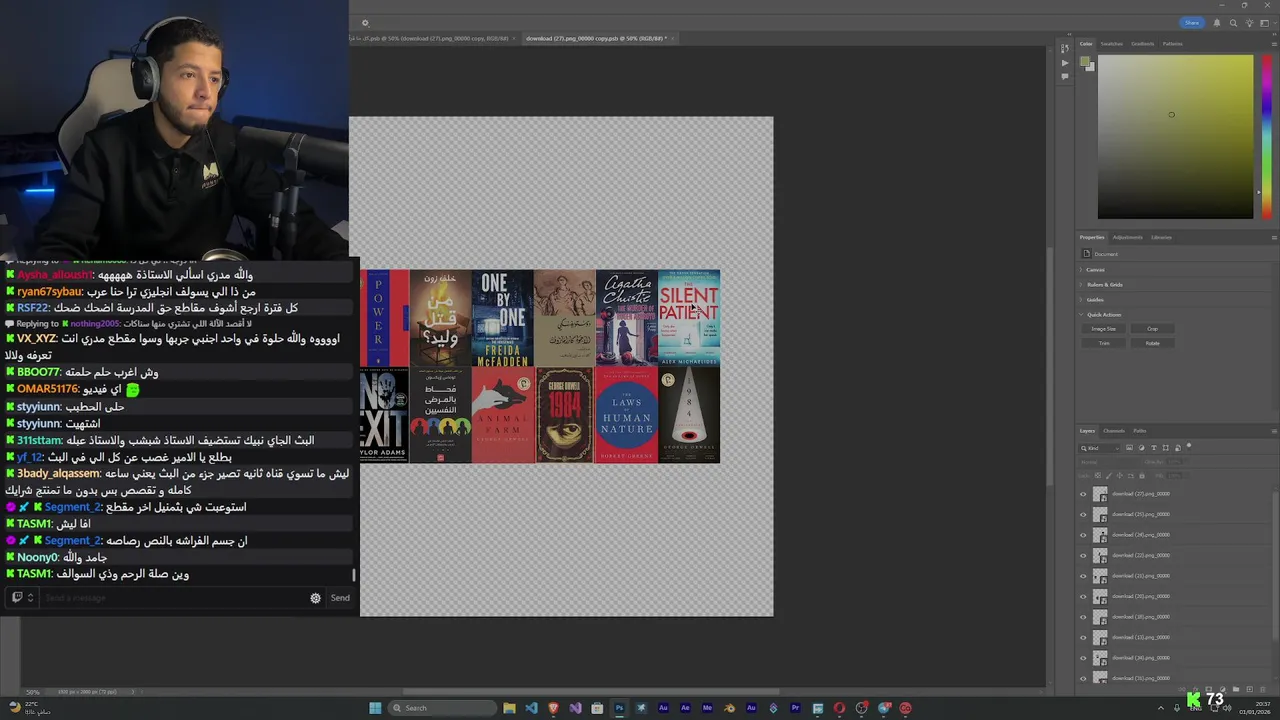
Task: Open File Explorer from the taskbar
Action: 509,708
